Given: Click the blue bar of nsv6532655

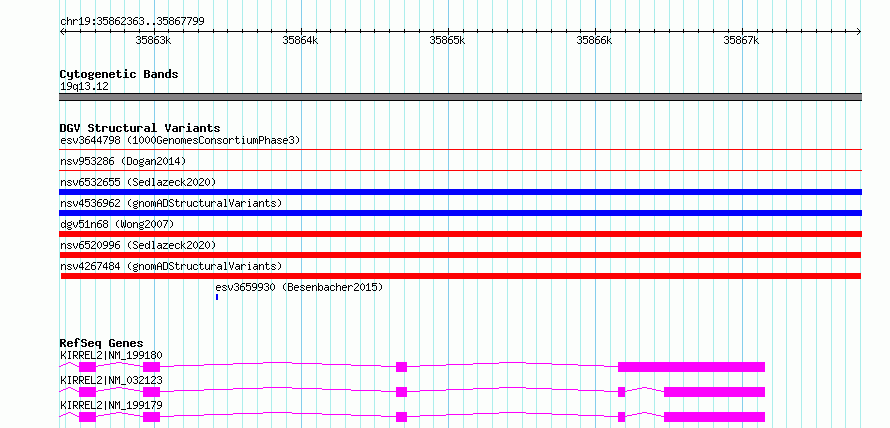Looking at the screenshot, I should click(460, 192).
